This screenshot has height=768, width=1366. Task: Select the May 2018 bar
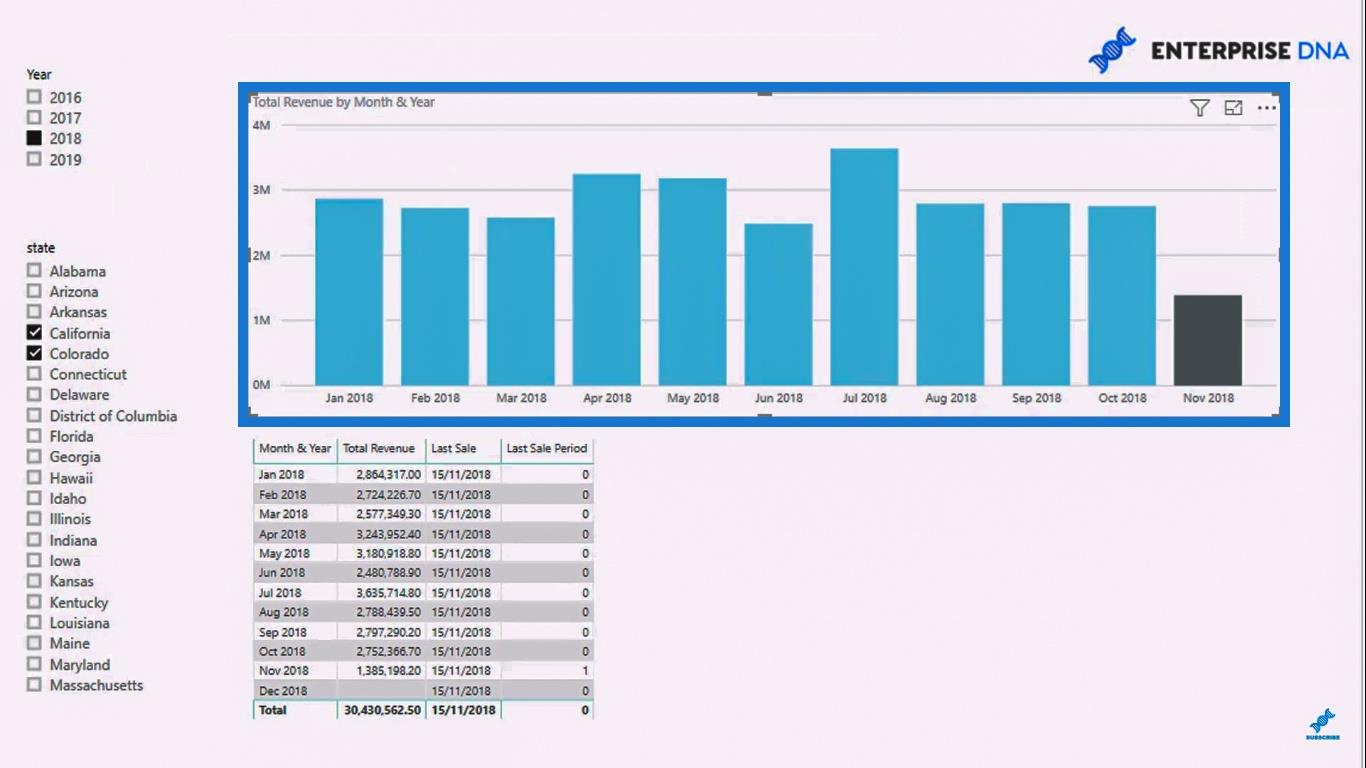coord(693,281)
